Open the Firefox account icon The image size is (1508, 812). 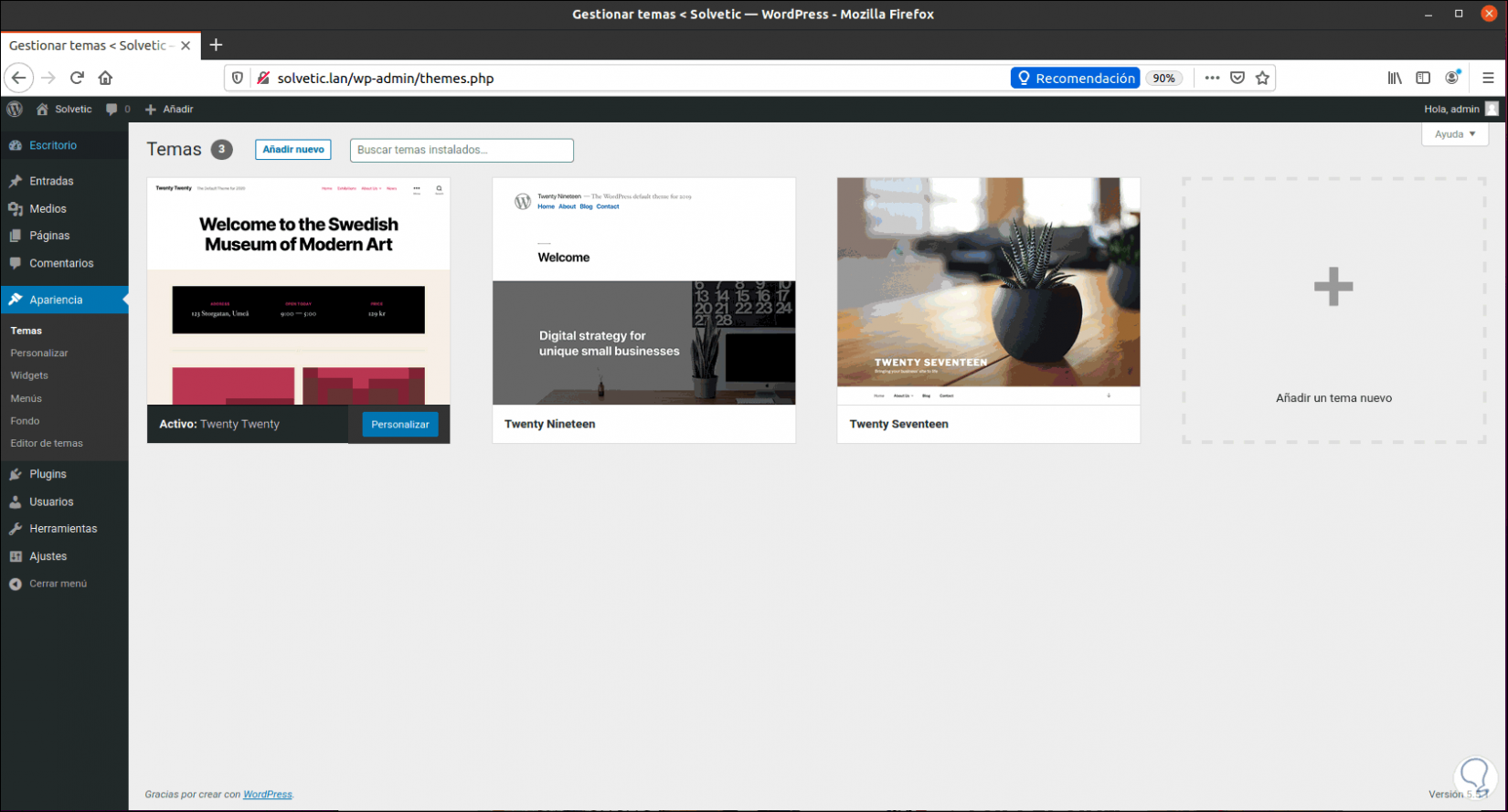(1452, 79)
